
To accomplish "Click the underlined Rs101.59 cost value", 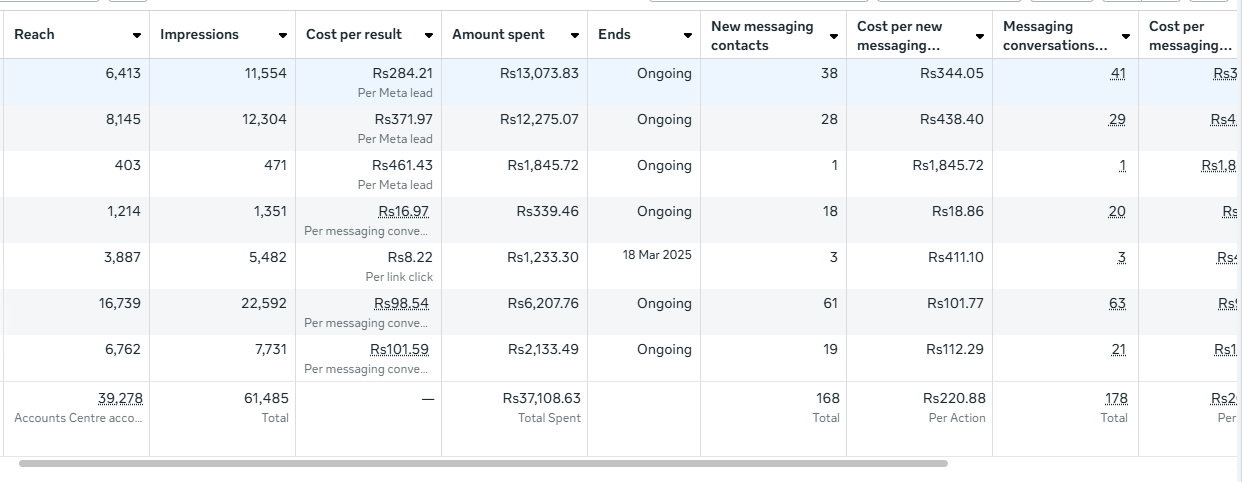I will [x=399, y=349].
